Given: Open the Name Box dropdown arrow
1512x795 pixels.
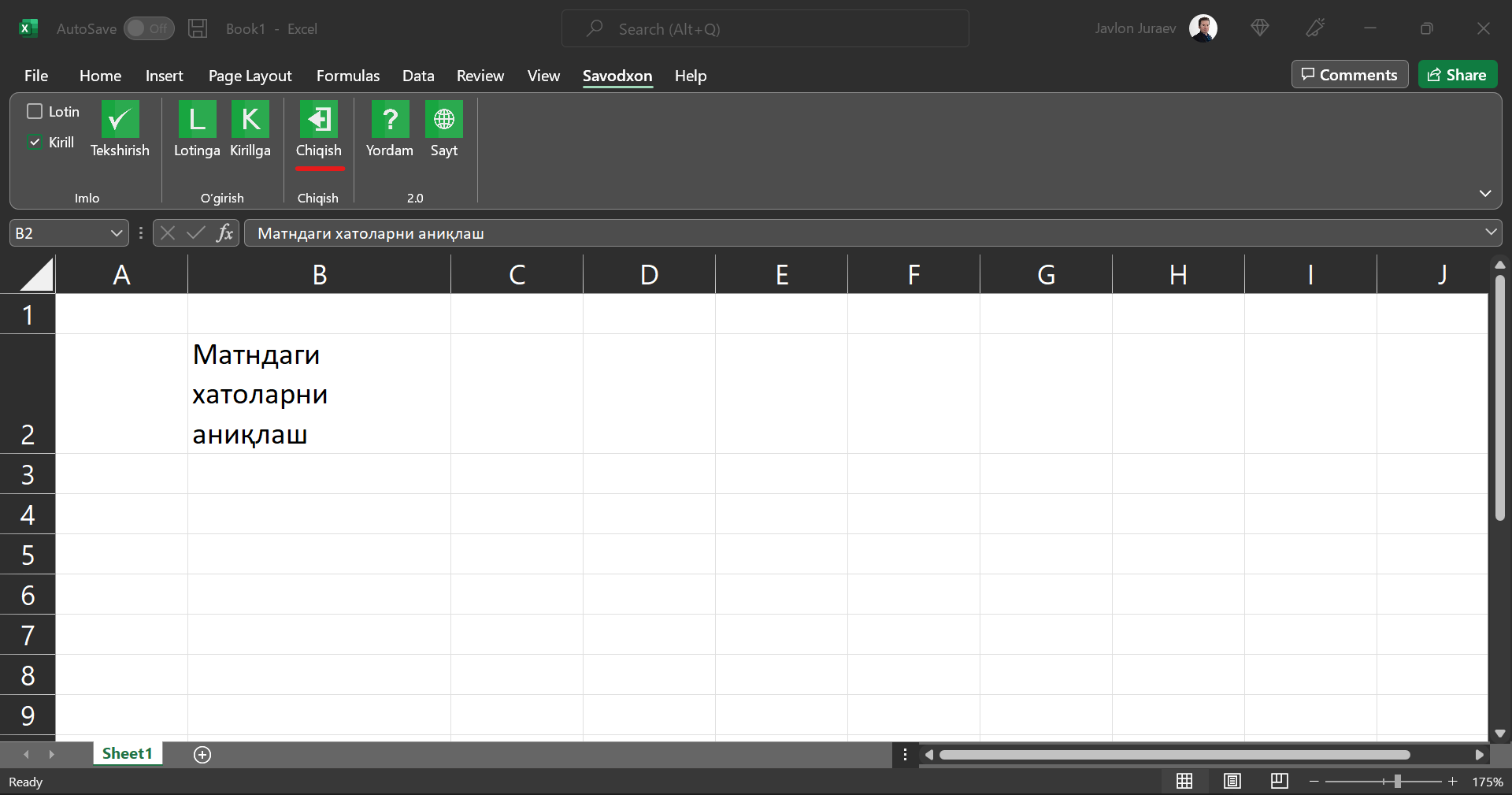Looking at the screenshot, I should click(x=116, y=233).
